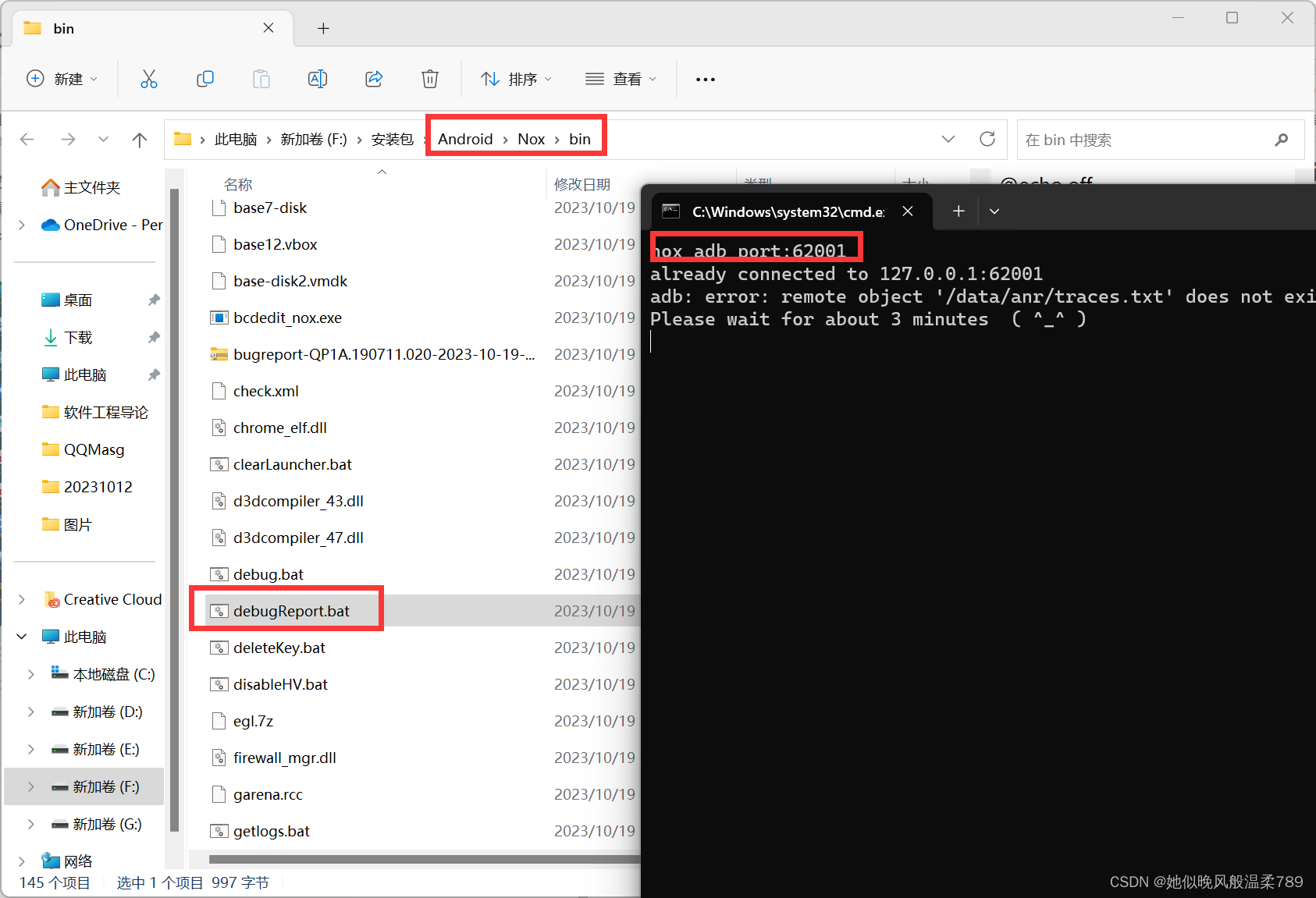Open the cmd tab dropdown arrow
The image size is (1316, 898).
pos(994,211)
